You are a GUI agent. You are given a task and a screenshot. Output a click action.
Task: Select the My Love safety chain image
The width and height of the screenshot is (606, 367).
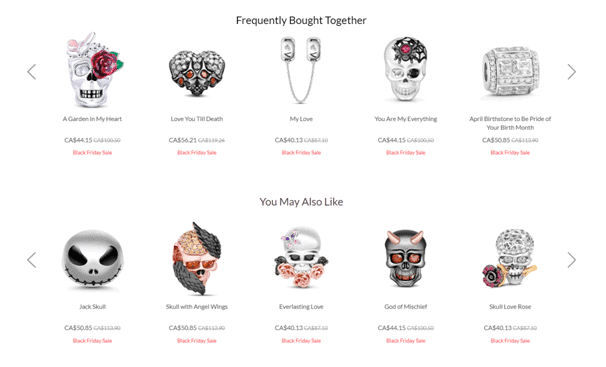pyautogui.click(x=301, y=70)
